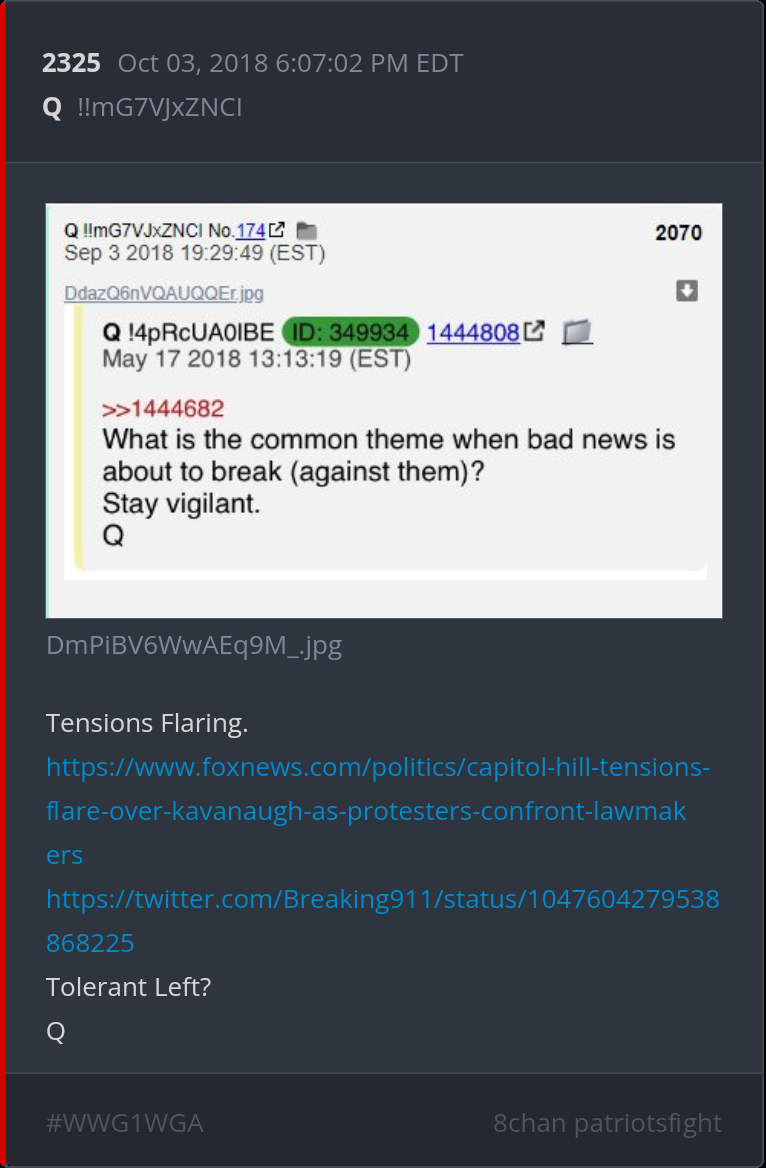
Task: Click the folder icon after post 1444808
Action: (577, 332)
